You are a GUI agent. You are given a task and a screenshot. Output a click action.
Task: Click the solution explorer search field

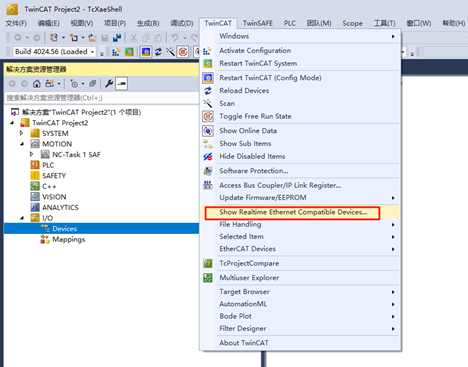[102, 98]
